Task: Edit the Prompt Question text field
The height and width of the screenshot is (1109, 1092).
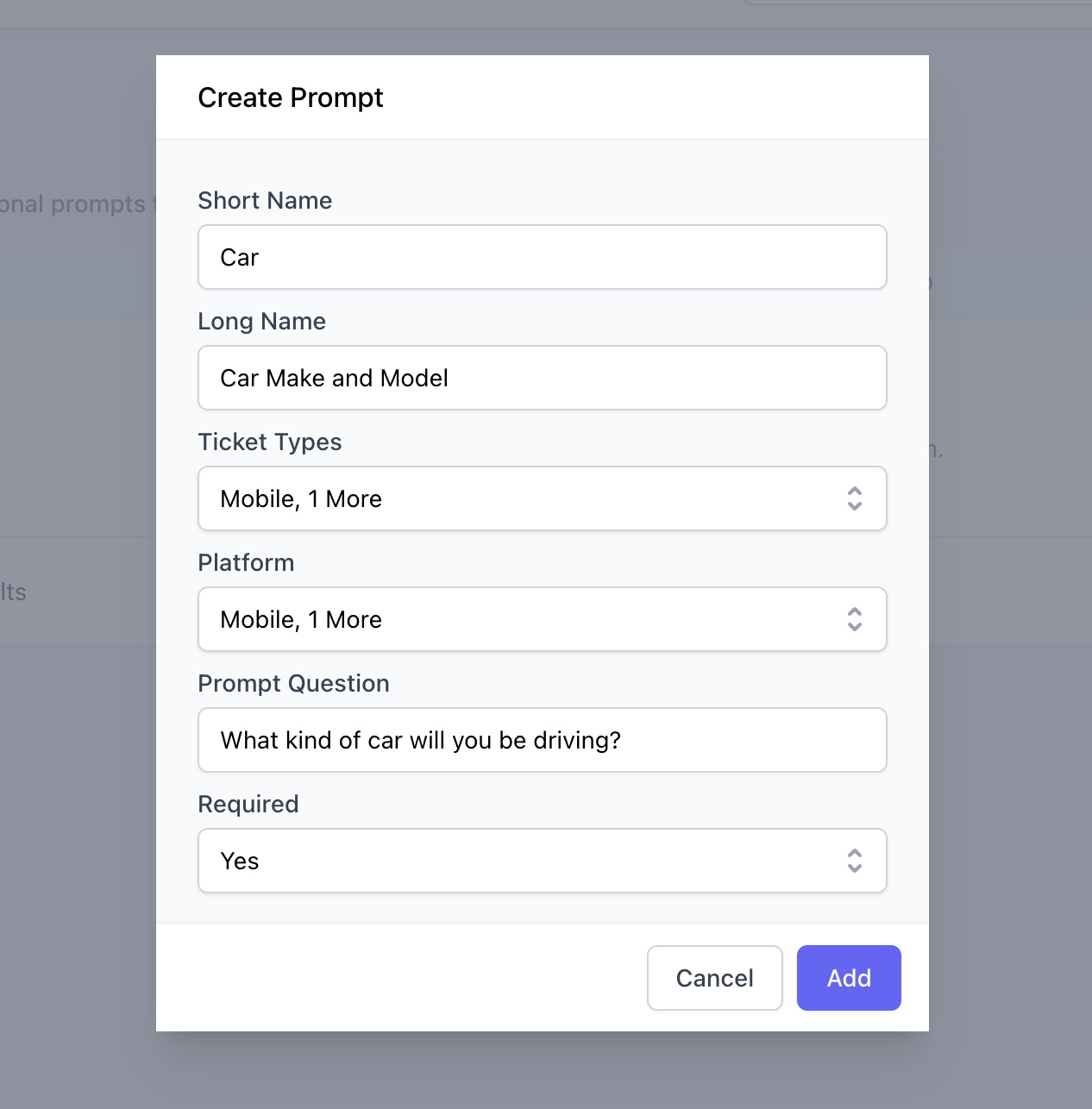Action: pos(542,740)
